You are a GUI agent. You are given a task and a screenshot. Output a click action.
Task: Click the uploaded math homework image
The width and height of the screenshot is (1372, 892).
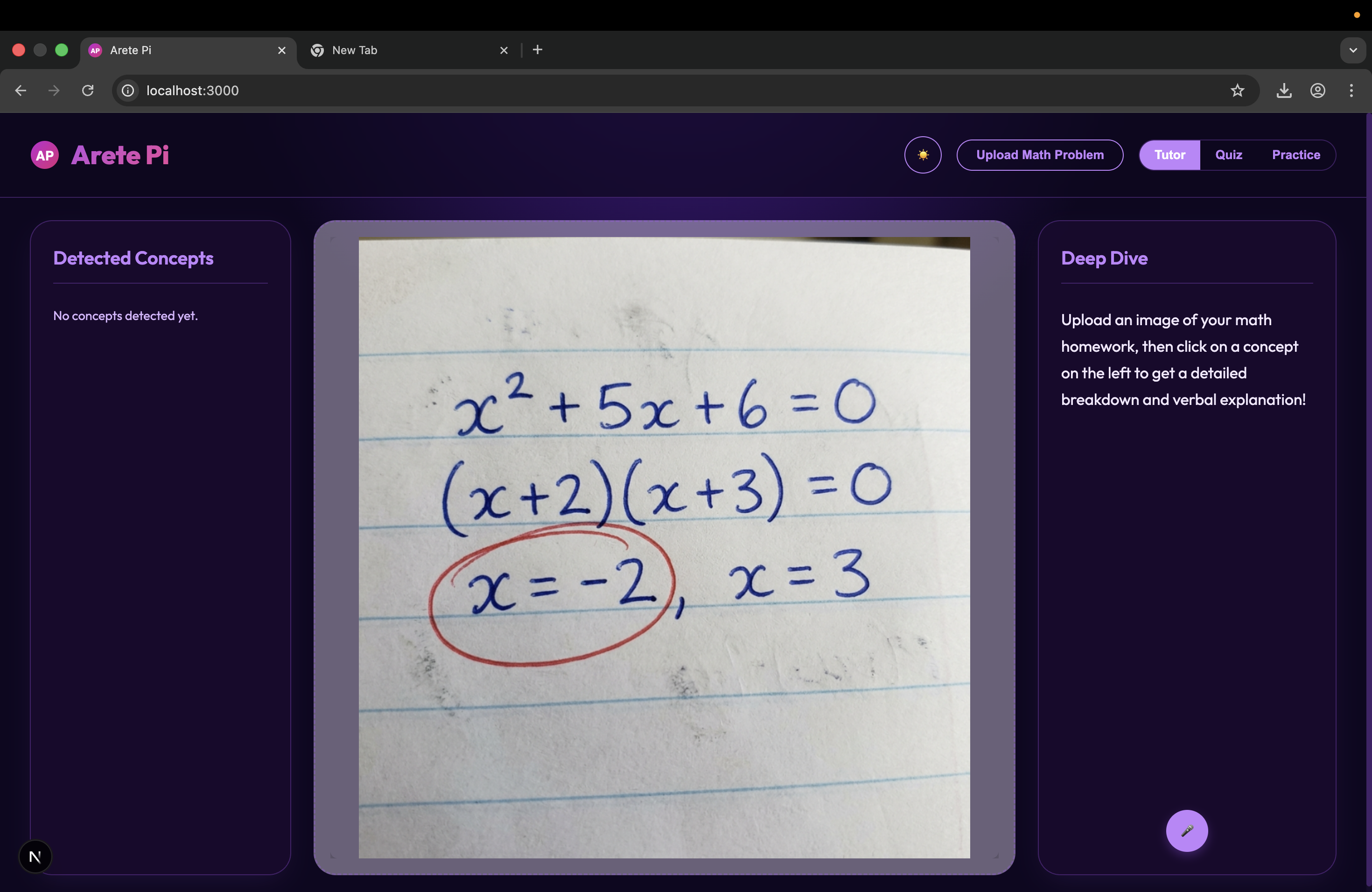pos(664,547)
